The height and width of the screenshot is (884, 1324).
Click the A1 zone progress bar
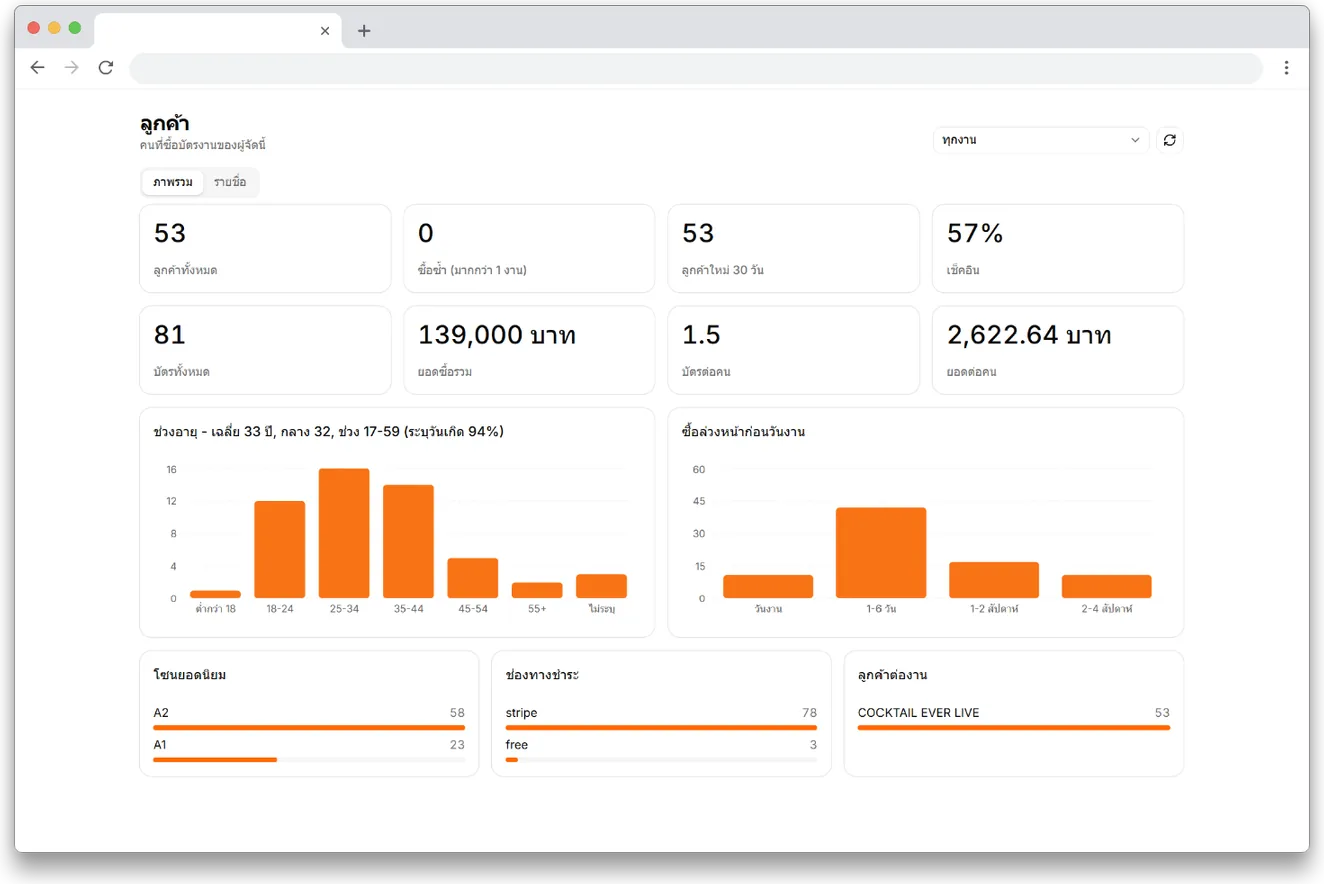pos(309,760)
